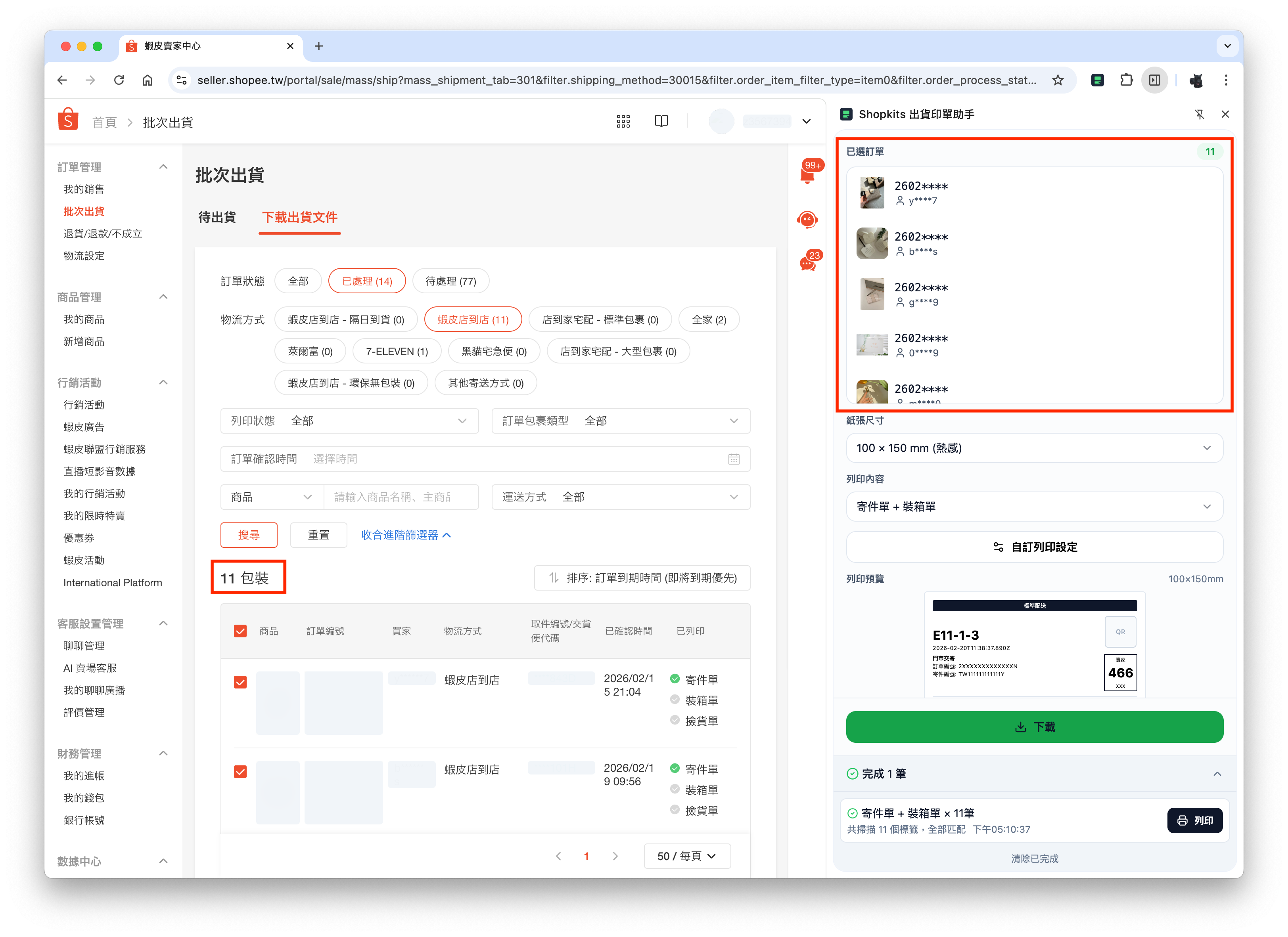Open 我的銷售 in sidebar
Image resolution: width=1288 pixels, height=937 pixels.
click(x=84, y=189)
